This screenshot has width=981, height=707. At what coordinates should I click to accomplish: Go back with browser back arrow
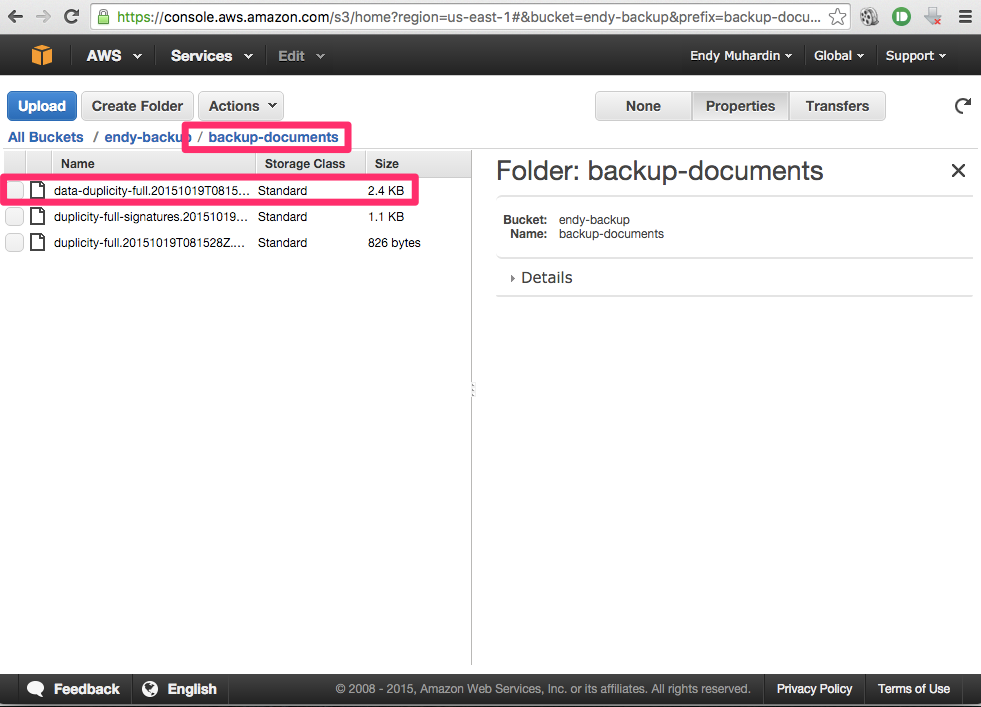[x=15, y=17]
